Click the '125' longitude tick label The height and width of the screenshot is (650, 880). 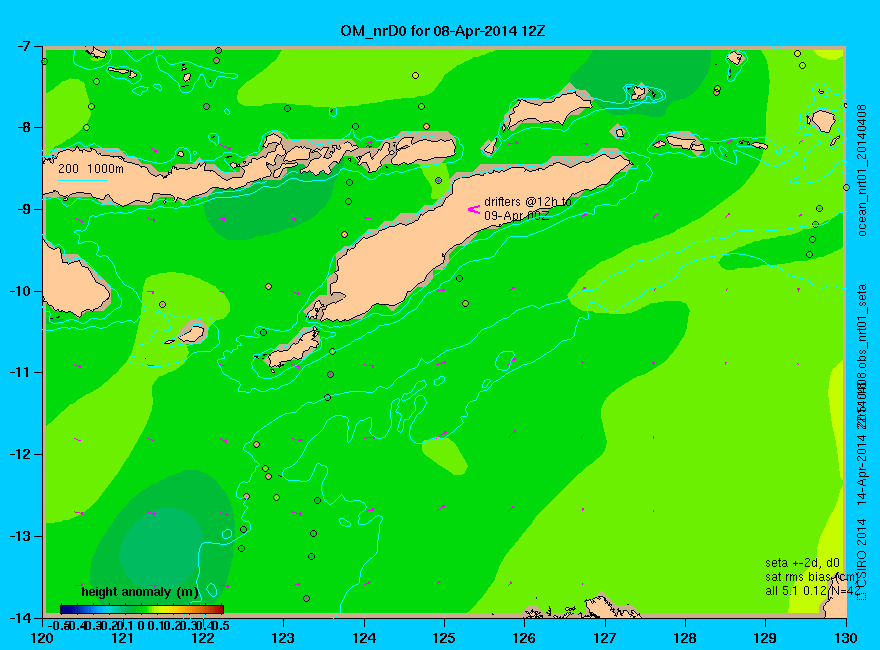coord(444,638)
